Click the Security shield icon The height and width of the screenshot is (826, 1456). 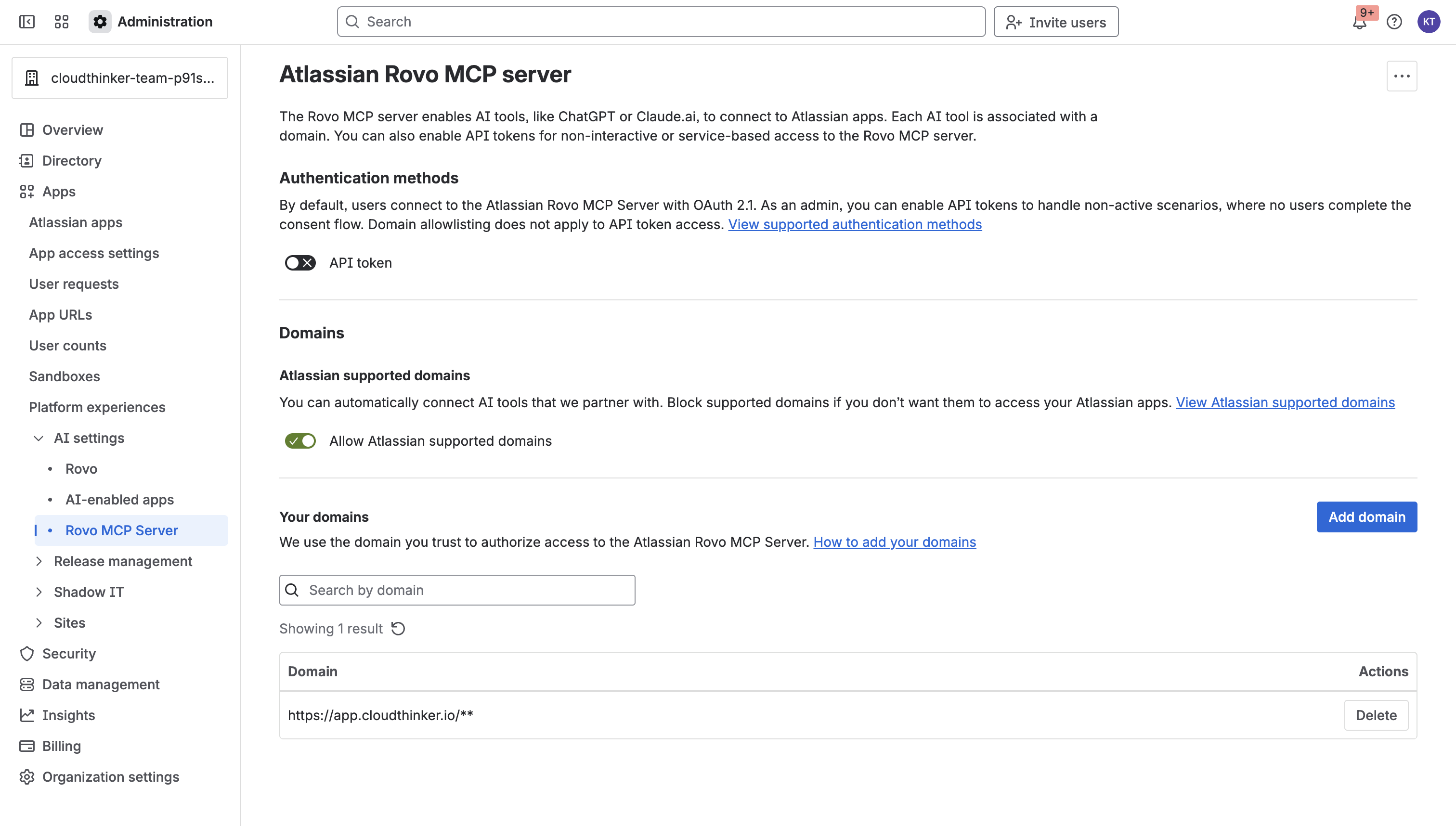[x=26, y=654]
